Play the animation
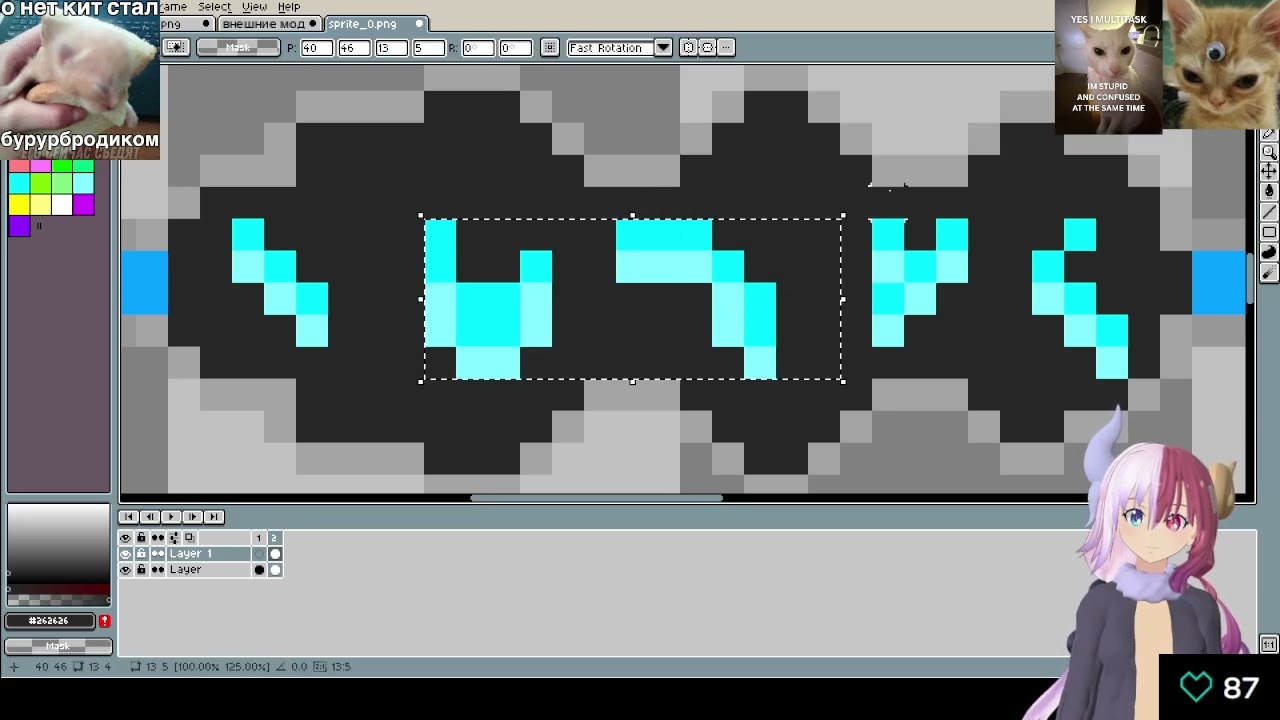Screen dimensions: 1280x720 [x=171, y=516]
